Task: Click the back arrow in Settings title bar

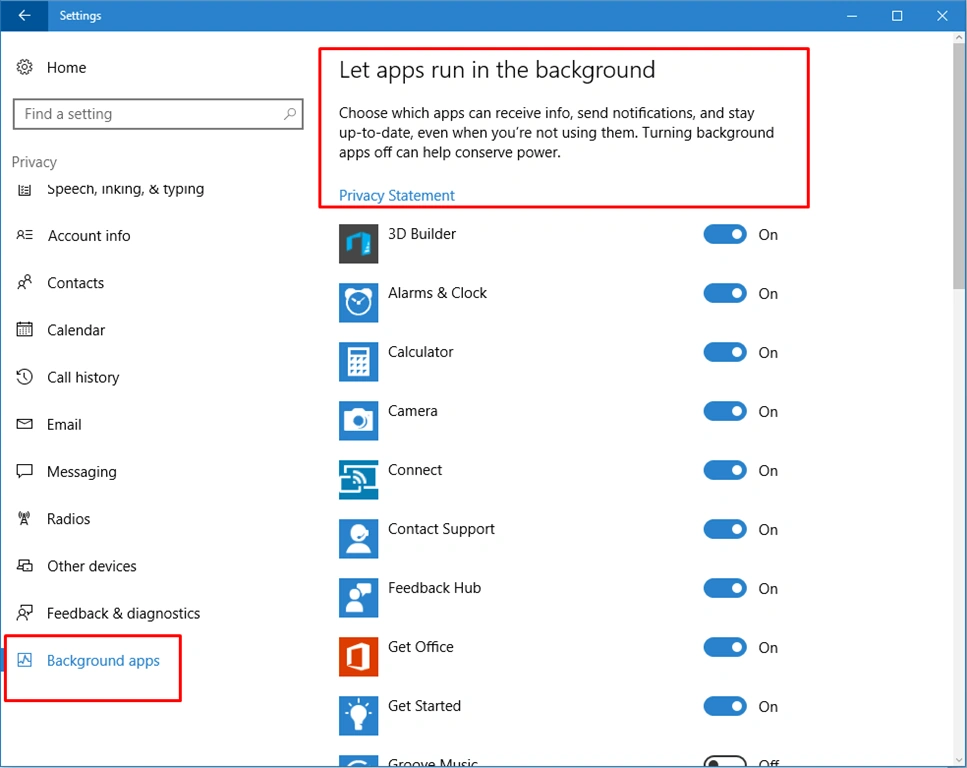Action: click(24, 15)
